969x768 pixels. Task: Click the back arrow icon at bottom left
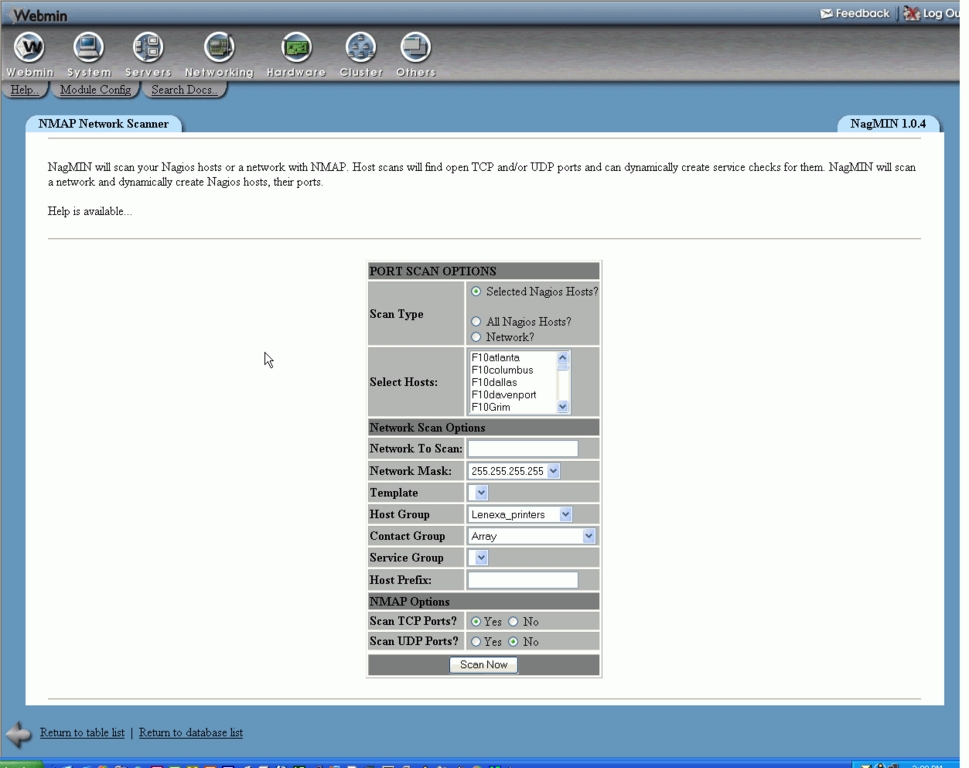18,734
